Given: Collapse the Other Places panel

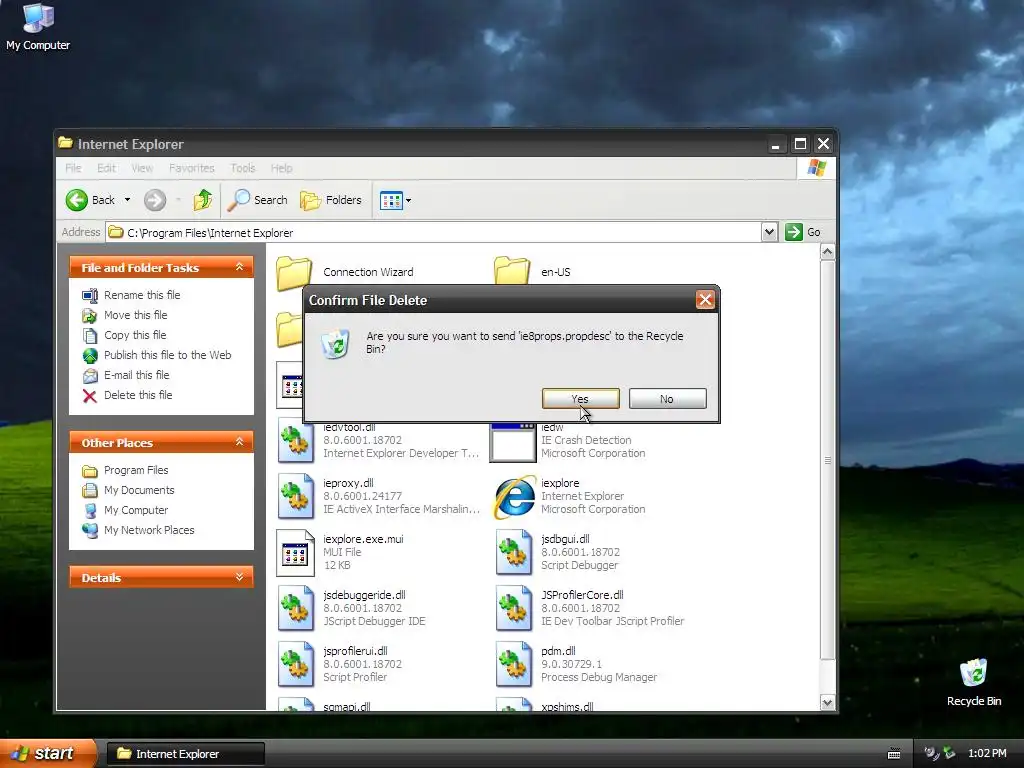Looking at the screenshot, I should click(x=239, y=442).
